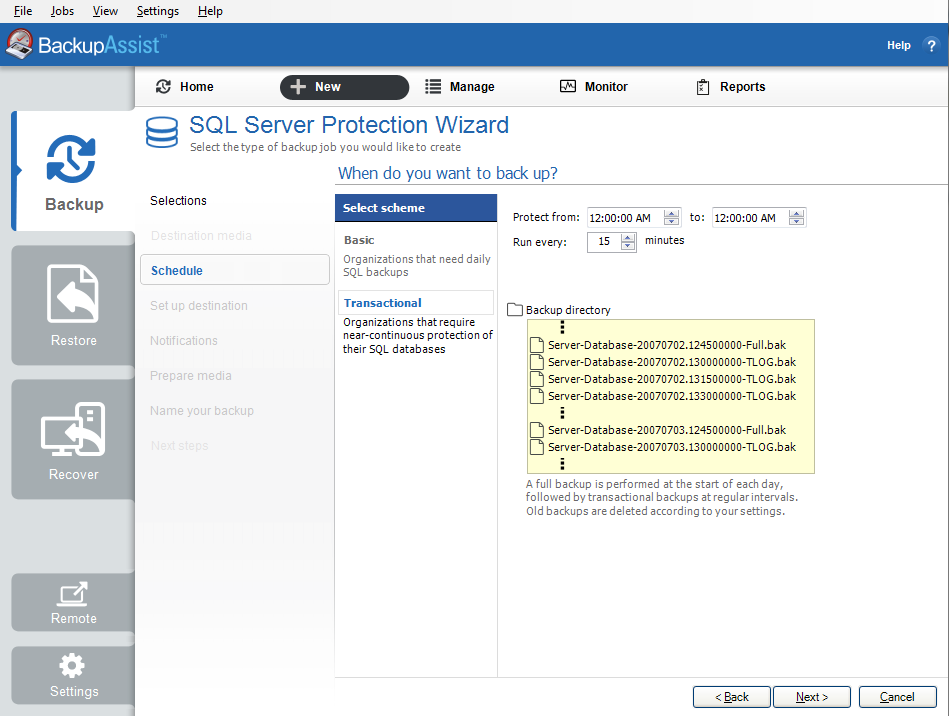Click the Next button
Screen dimensions: 949x716
[x=812, y=697]
